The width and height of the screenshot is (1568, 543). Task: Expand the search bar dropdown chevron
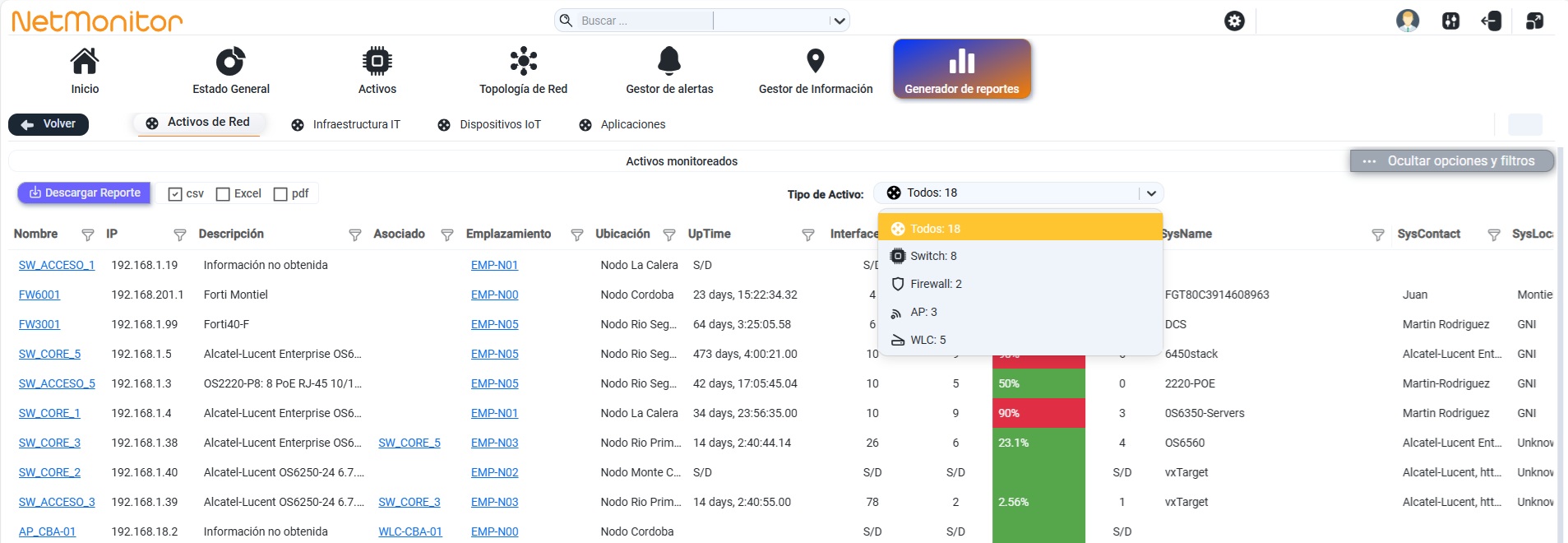point(839,21)
